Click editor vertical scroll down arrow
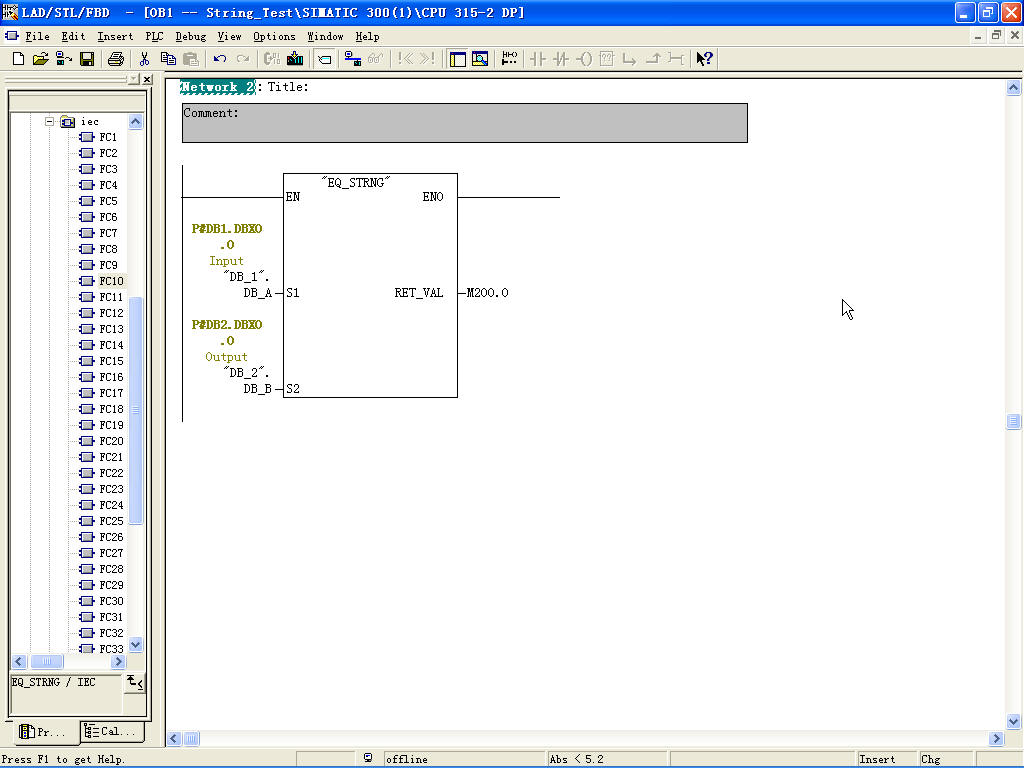This screenshot has height=768, width=1024. [x=1013, y=722]
